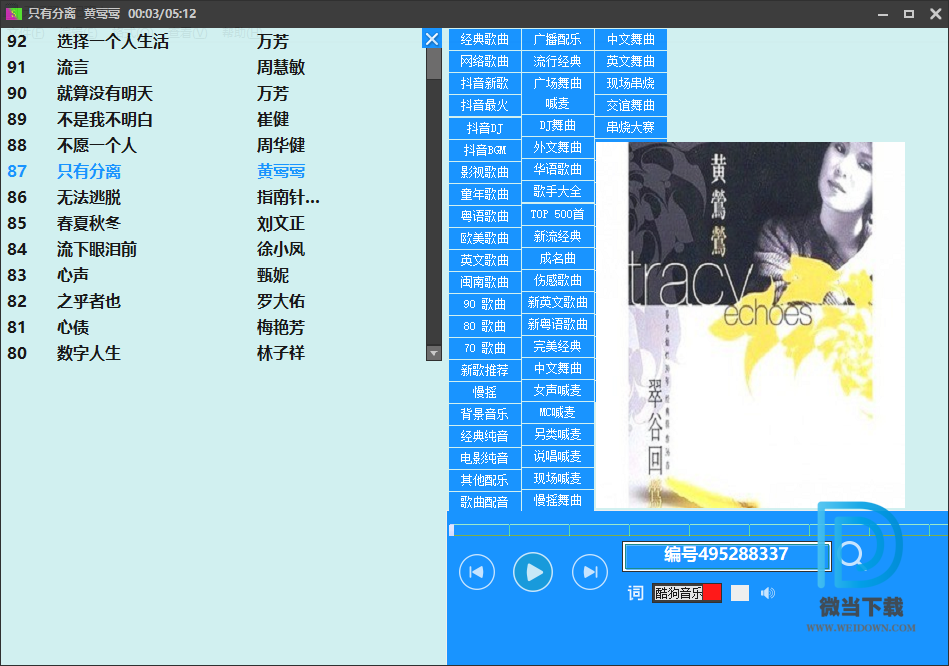The image size is (949, 666).
Task: Choose the 童年歌曲 category
Action: (x=485, y=194)
